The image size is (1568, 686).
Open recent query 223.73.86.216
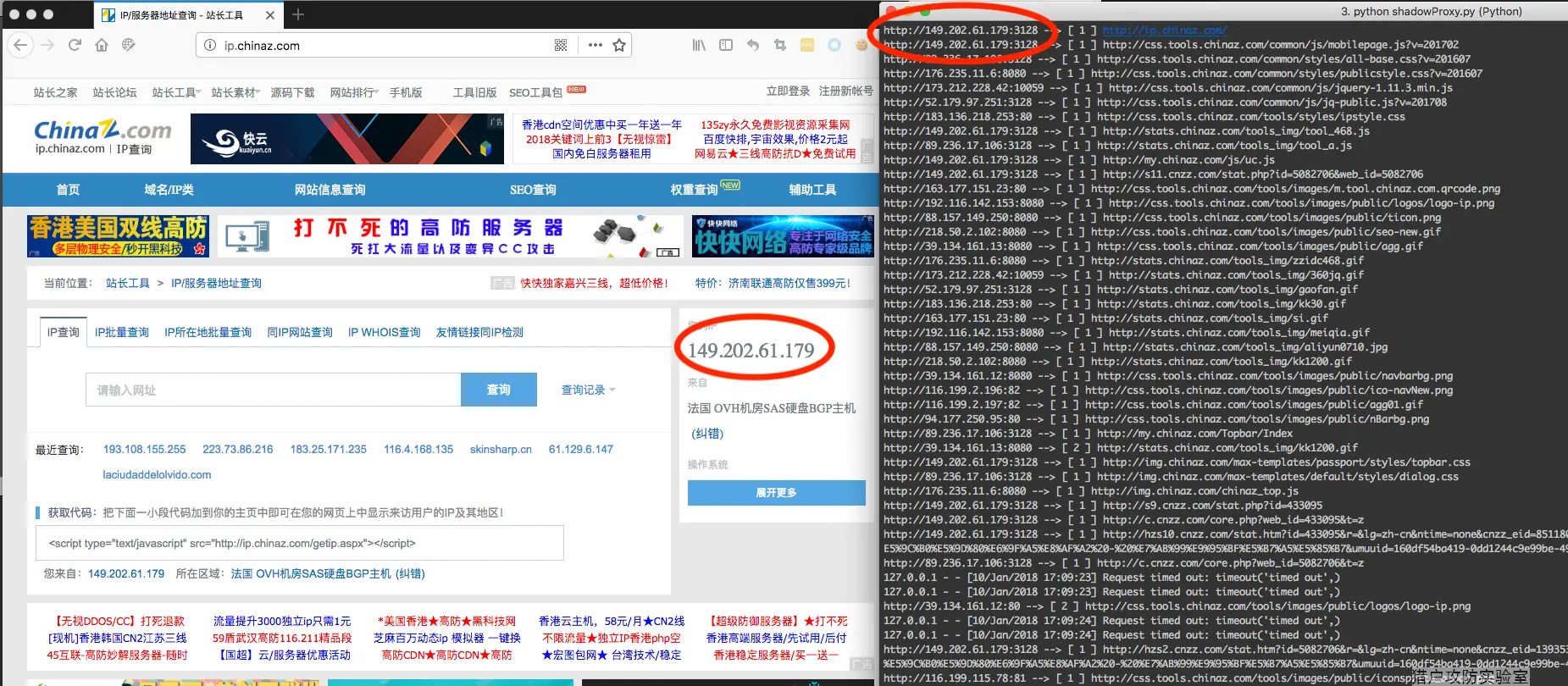tap(238, 450)
